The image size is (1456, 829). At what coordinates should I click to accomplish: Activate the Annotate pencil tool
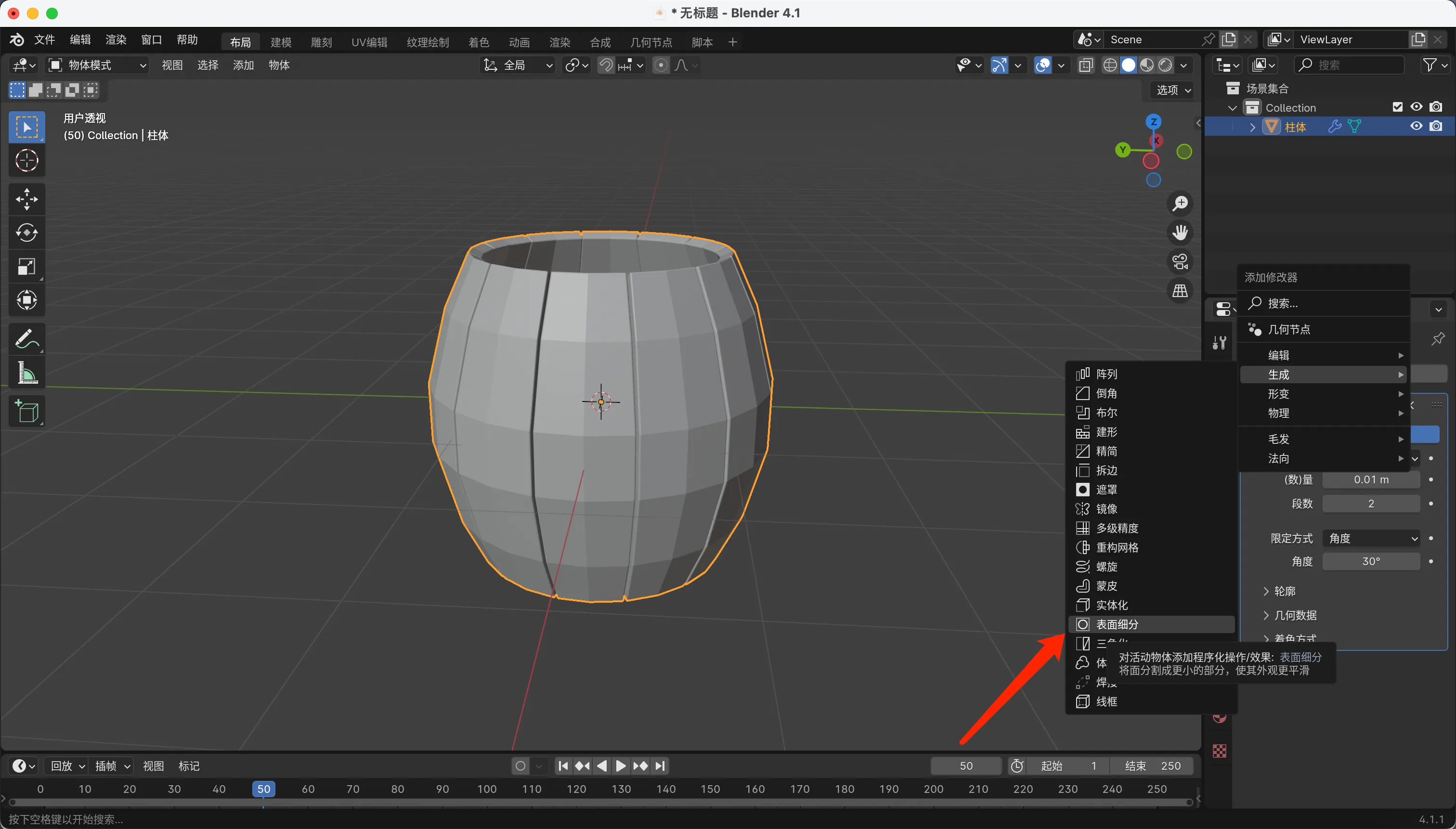(27, 339)
